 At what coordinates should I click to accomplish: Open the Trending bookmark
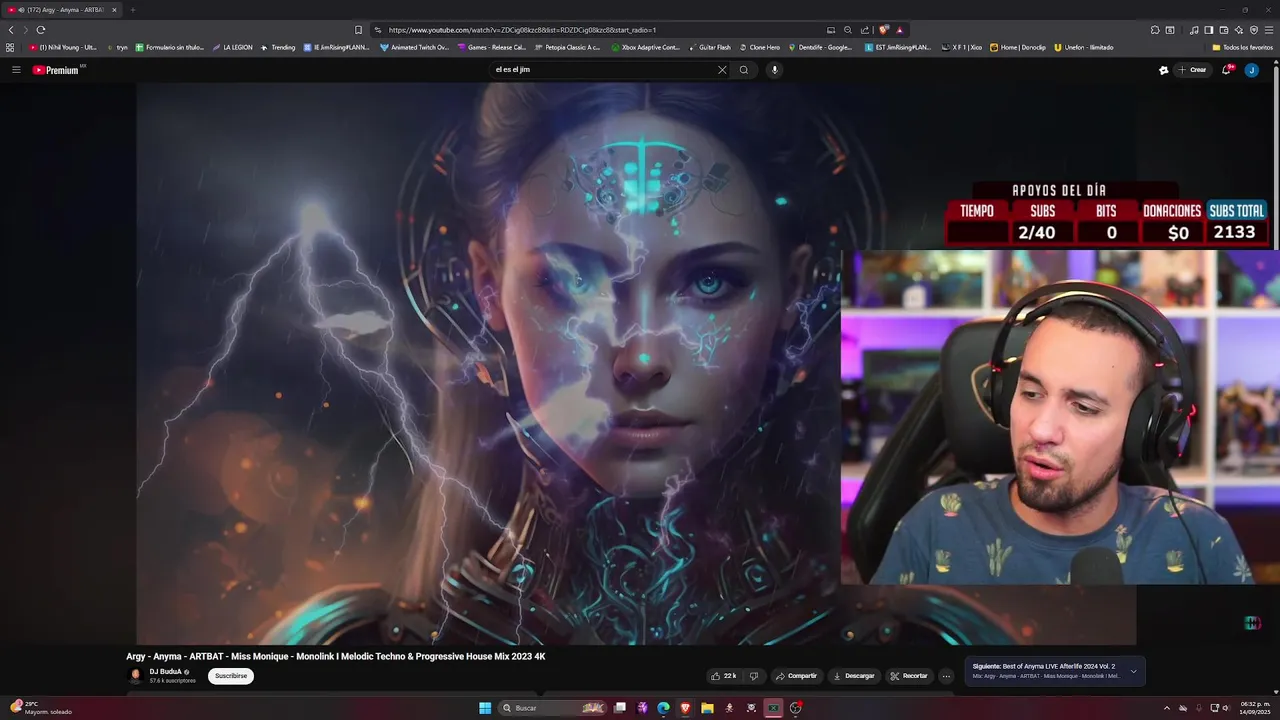[x=278, y=47]
